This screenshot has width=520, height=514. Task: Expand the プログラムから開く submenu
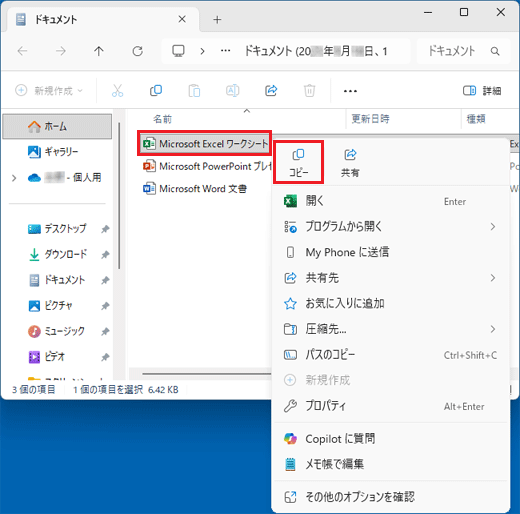pos(493,227)
